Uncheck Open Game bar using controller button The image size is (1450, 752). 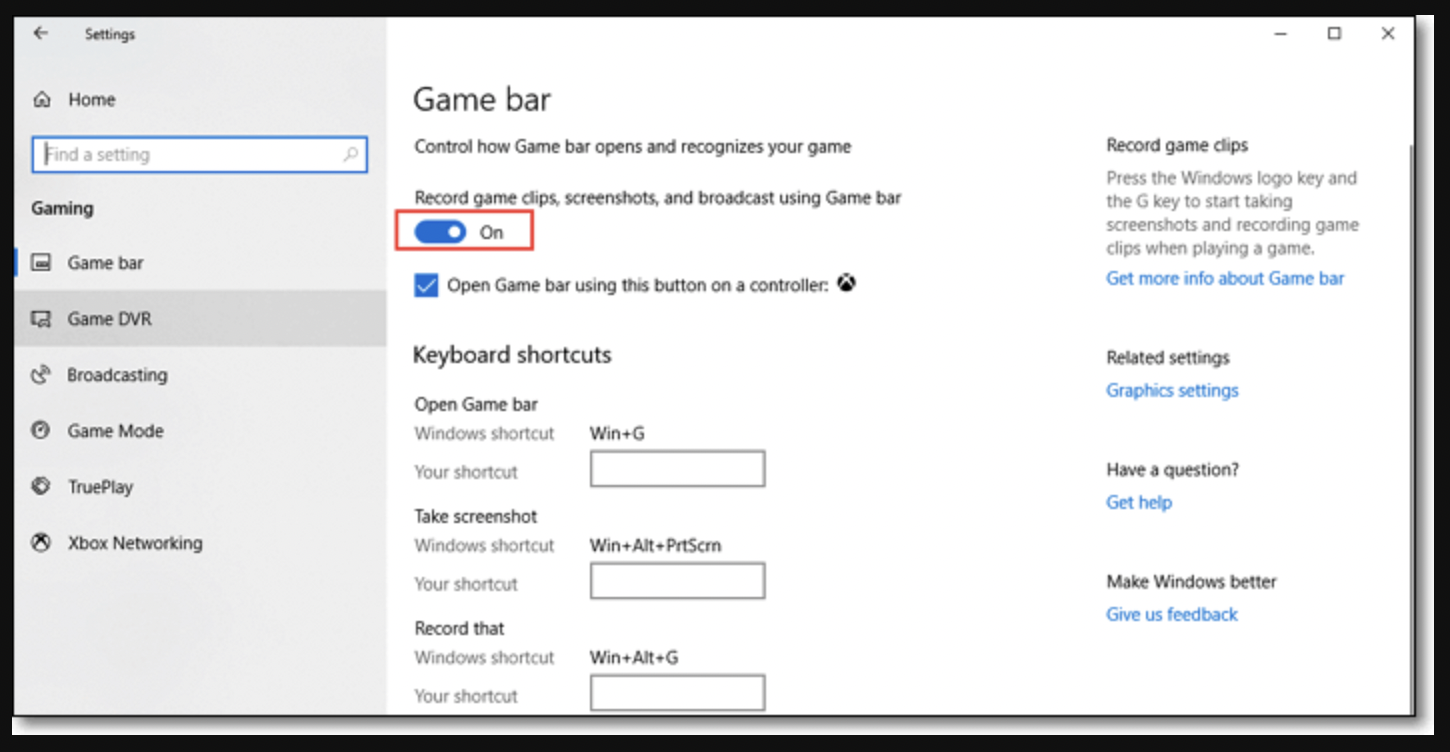(426, 286)
